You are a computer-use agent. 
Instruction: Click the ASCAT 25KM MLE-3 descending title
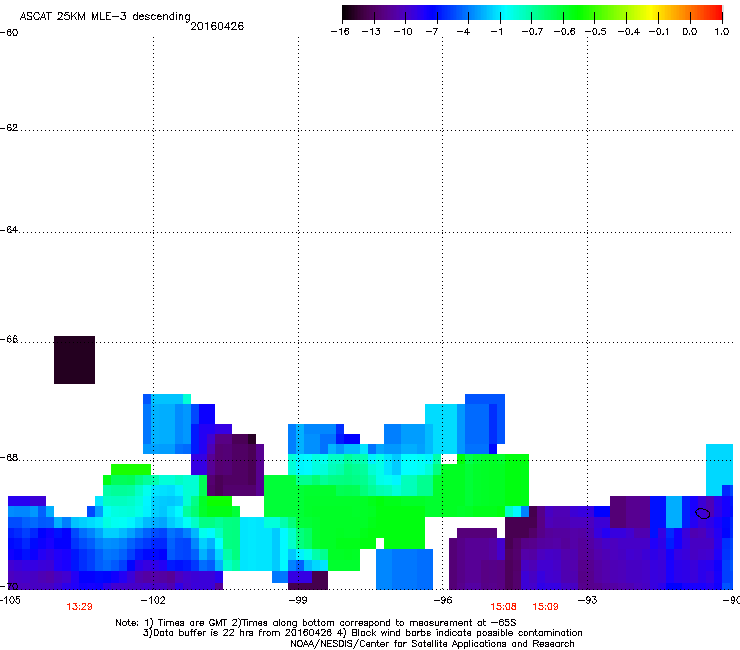105,16
